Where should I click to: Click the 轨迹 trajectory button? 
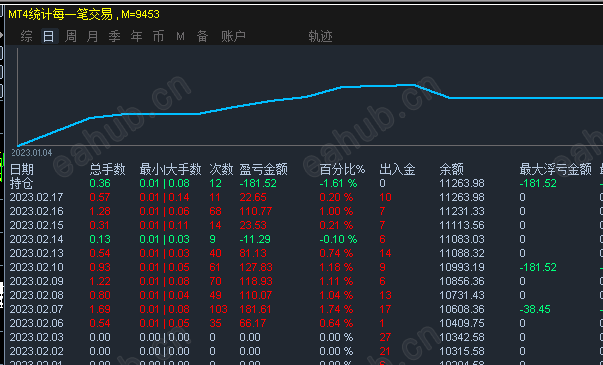click(x=320, y=37)
